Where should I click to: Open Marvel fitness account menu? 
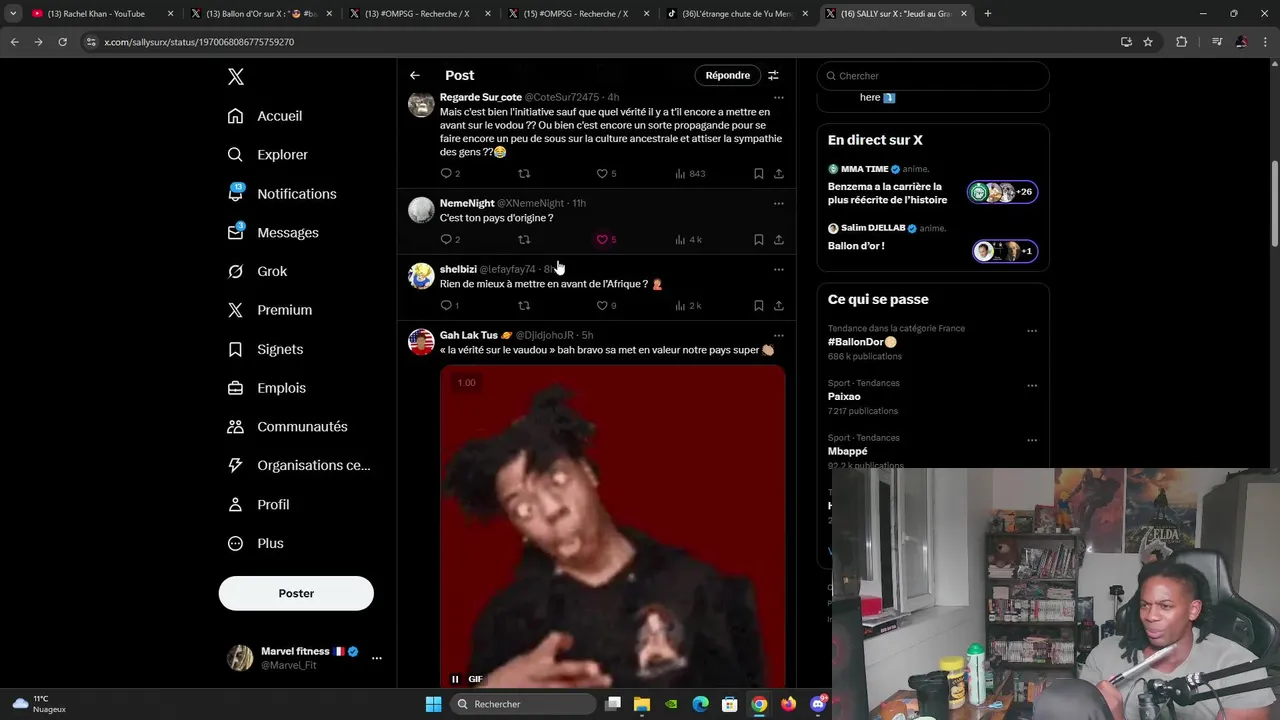pyautogui.click(x=305, y=658)
